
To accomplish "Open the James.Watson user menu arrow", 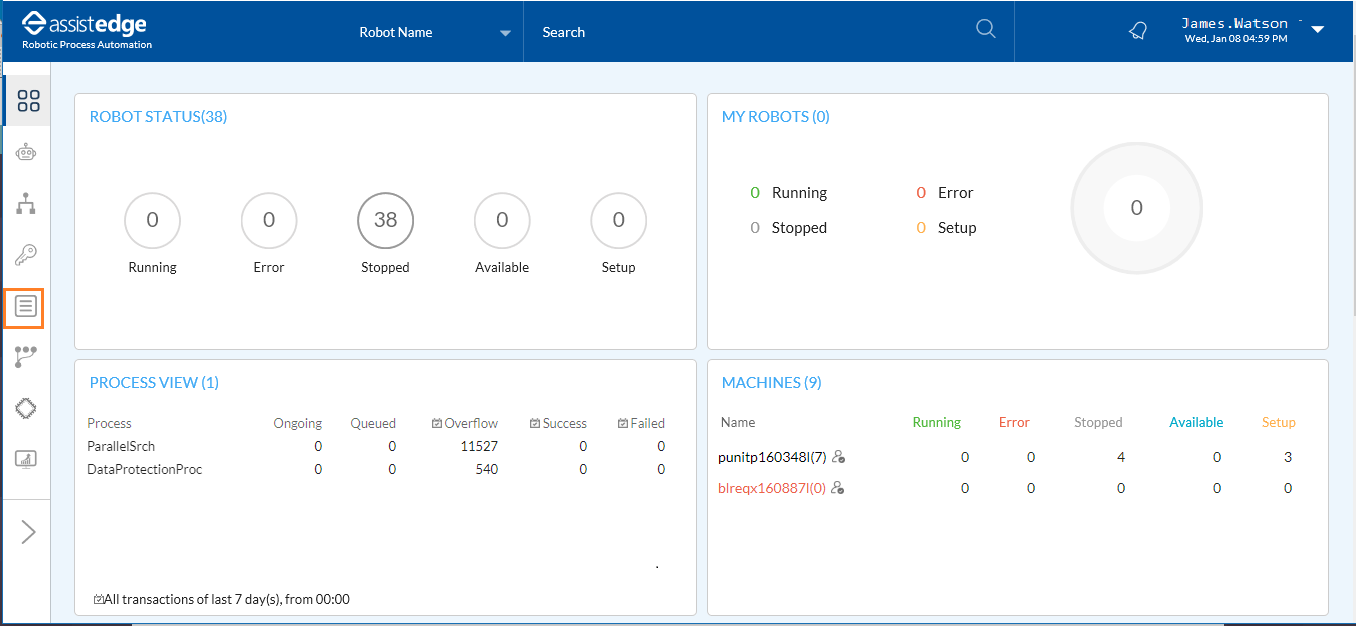I will point(1317,30).
